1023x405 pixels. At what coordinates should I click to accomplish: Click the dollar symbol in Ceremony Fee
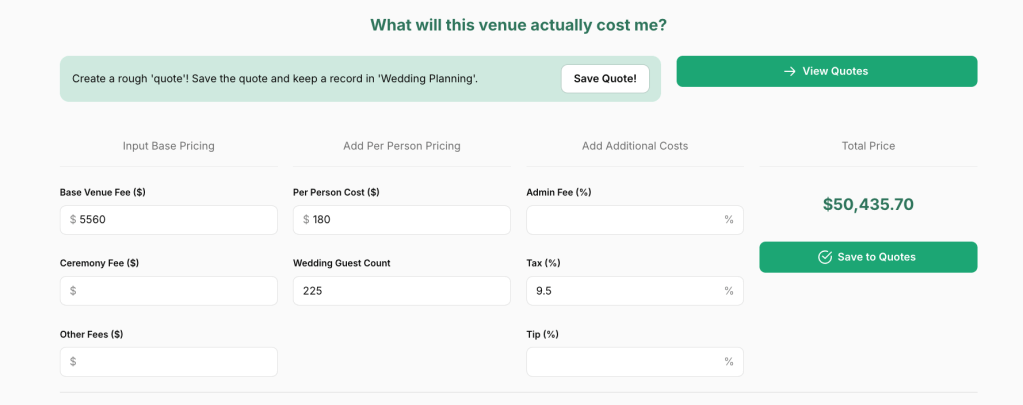tap(73, 291)
